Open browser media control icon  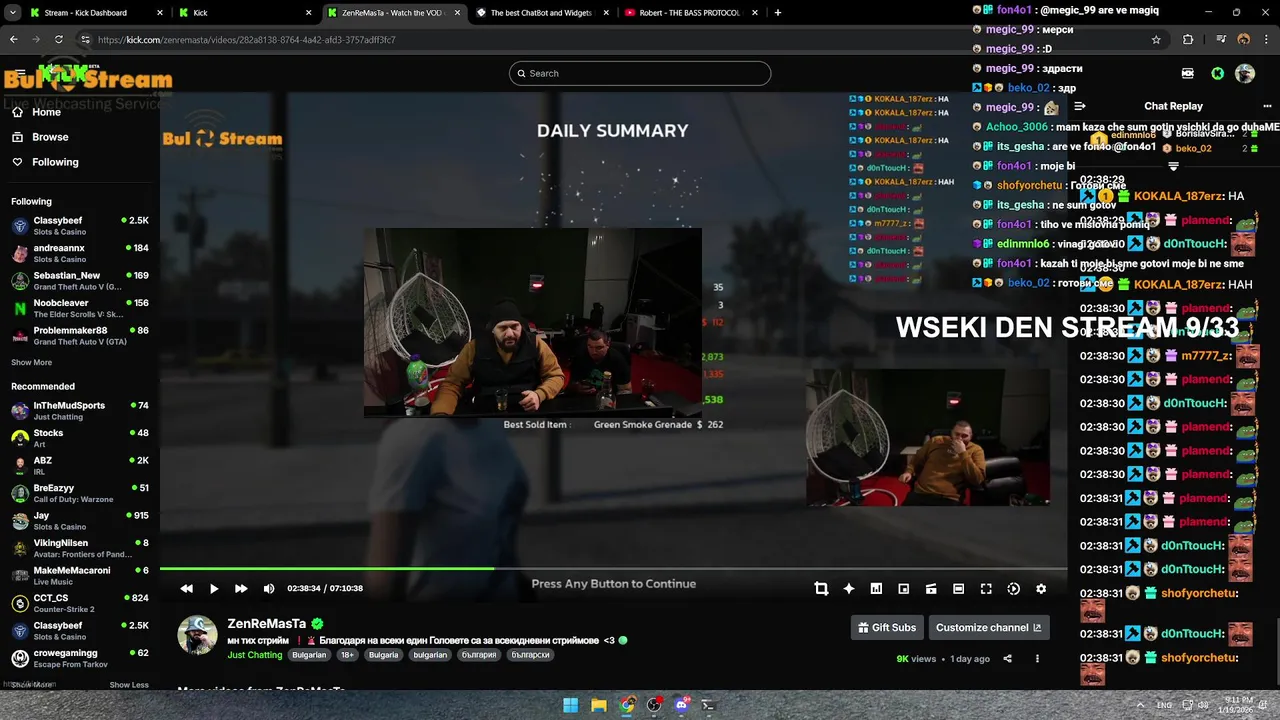pos(1221,39)
